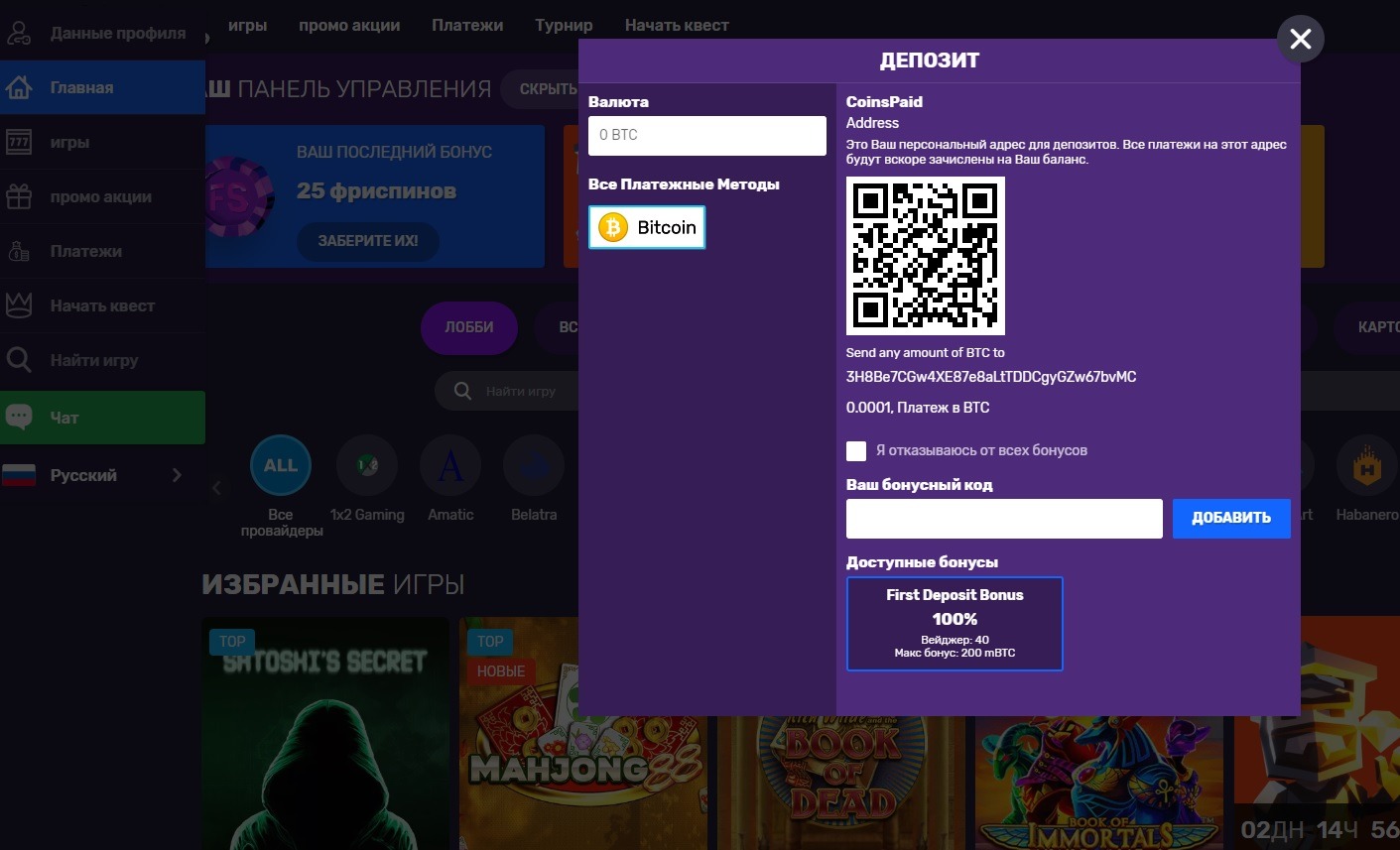Click the Russian flag icon
1400x850 pixels.
coord(19,475)
